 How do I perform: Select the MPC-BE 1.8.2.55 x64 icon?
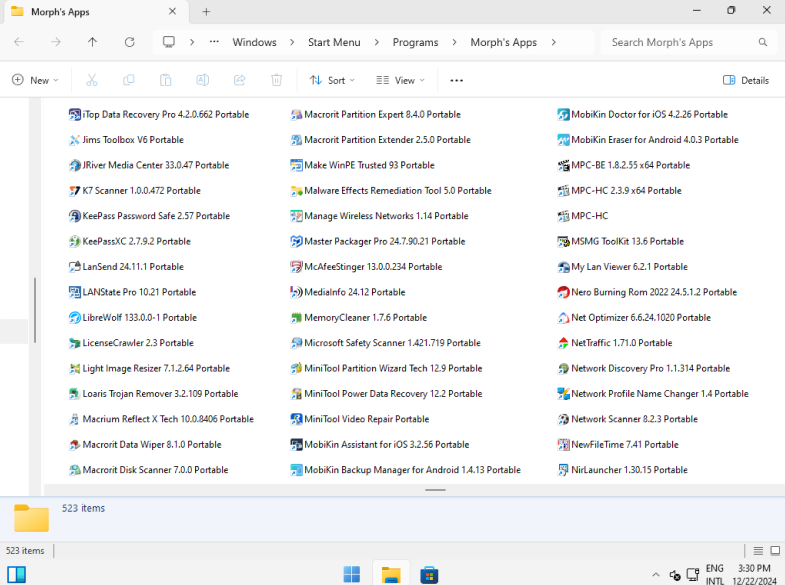563,165
